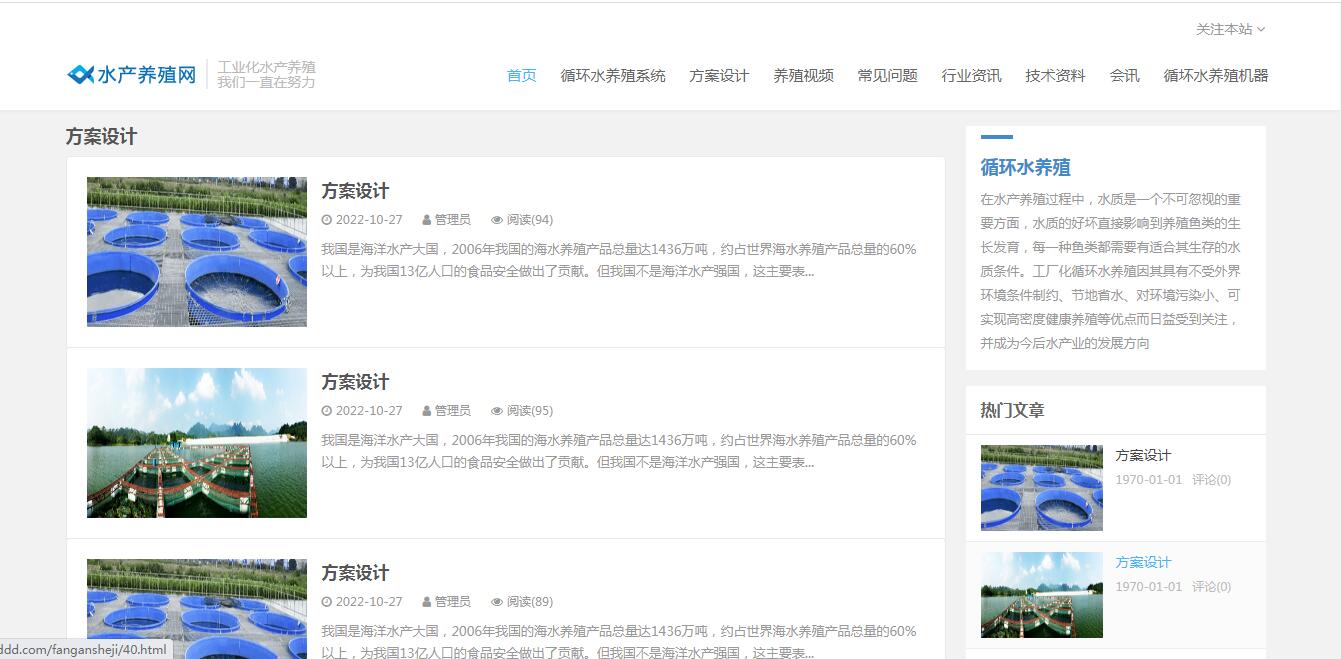Open the 技术资料 nav link
The image size is (1341, 659).
[1054, 75]
